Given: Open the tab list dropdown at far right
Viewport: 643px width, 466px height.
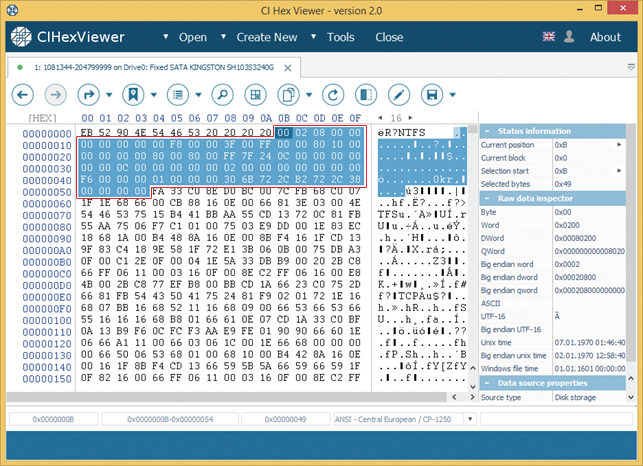Looking at the screenshot, I should tap(631, 67).
